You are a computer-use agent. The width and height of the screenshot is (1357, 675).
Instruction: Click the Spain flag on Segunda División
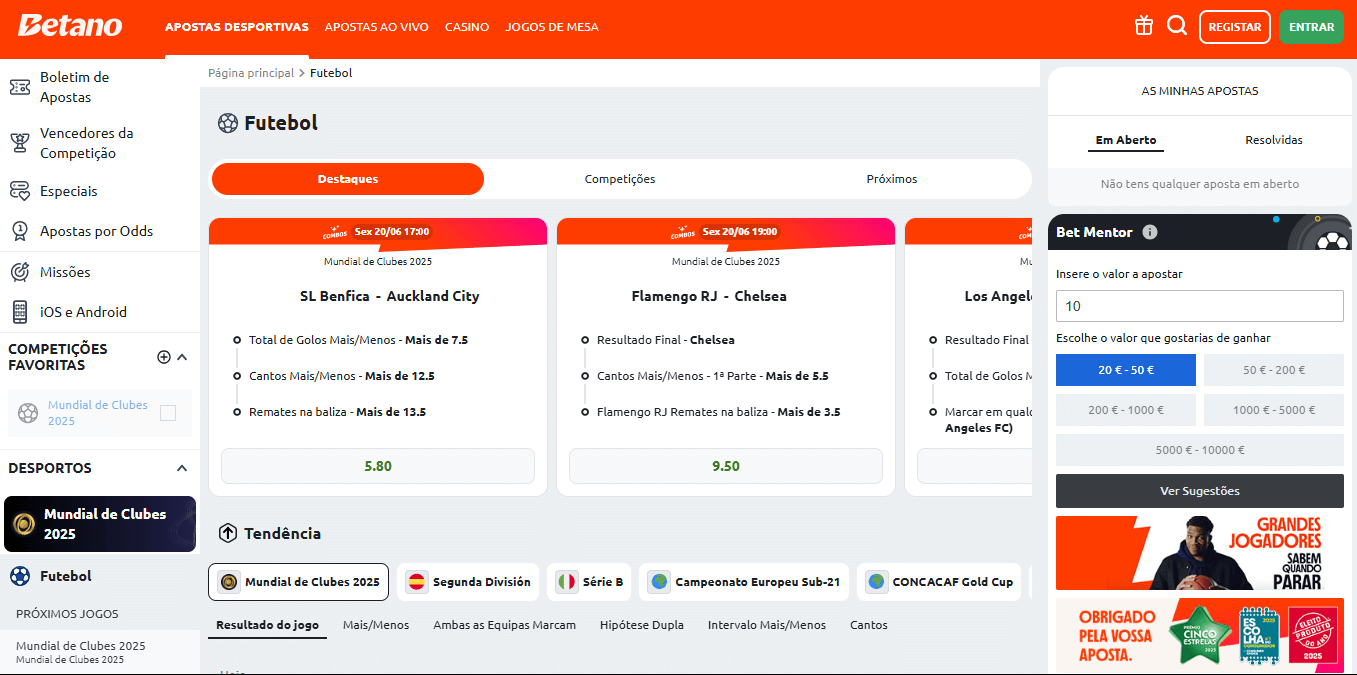(x=416, y=582)
